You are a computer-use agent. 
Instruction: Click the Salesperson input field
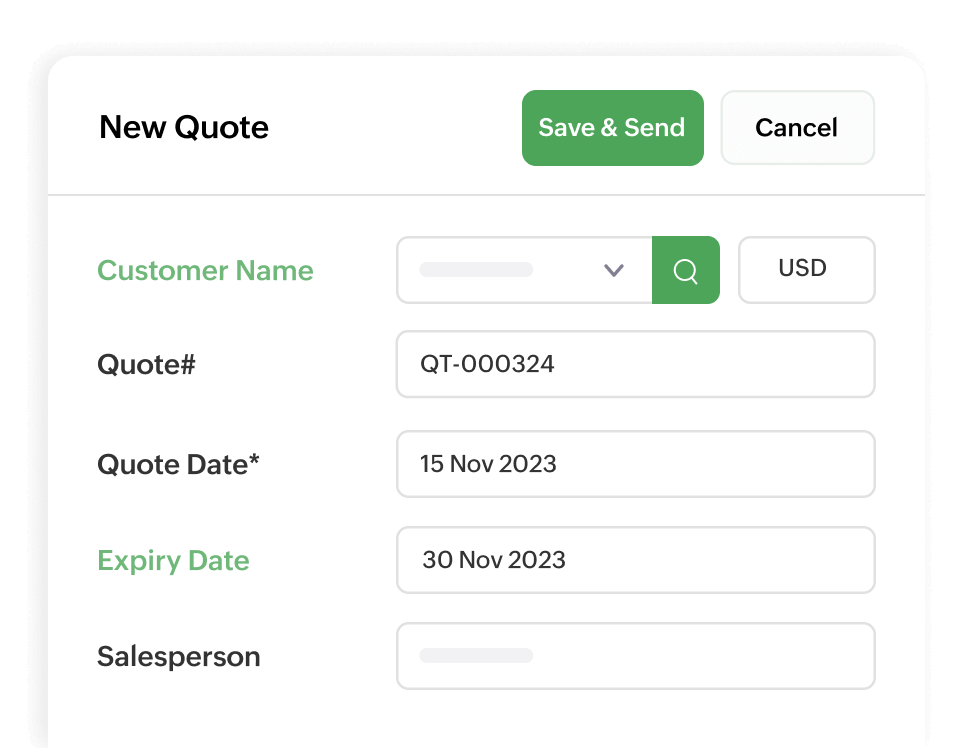(x=636, y=656)
